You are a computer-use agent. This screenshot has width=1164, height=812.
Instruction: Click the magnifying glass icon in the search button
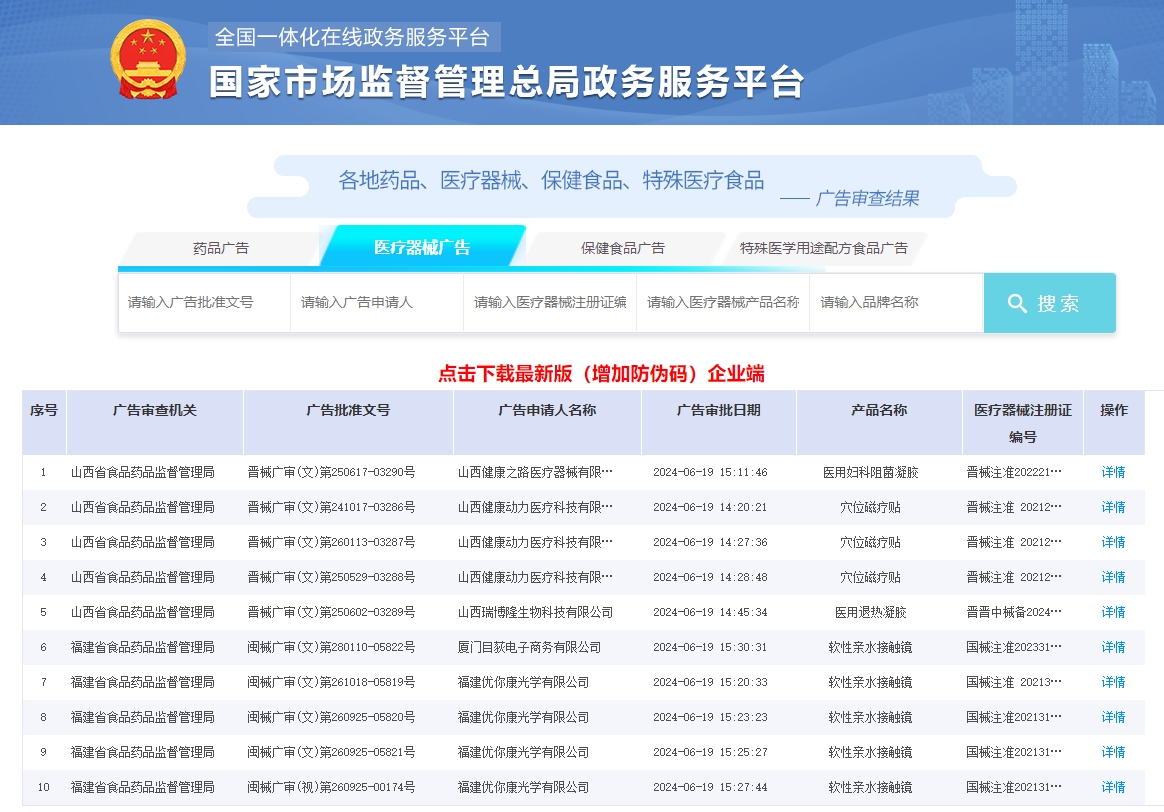tap(1018, 303)
